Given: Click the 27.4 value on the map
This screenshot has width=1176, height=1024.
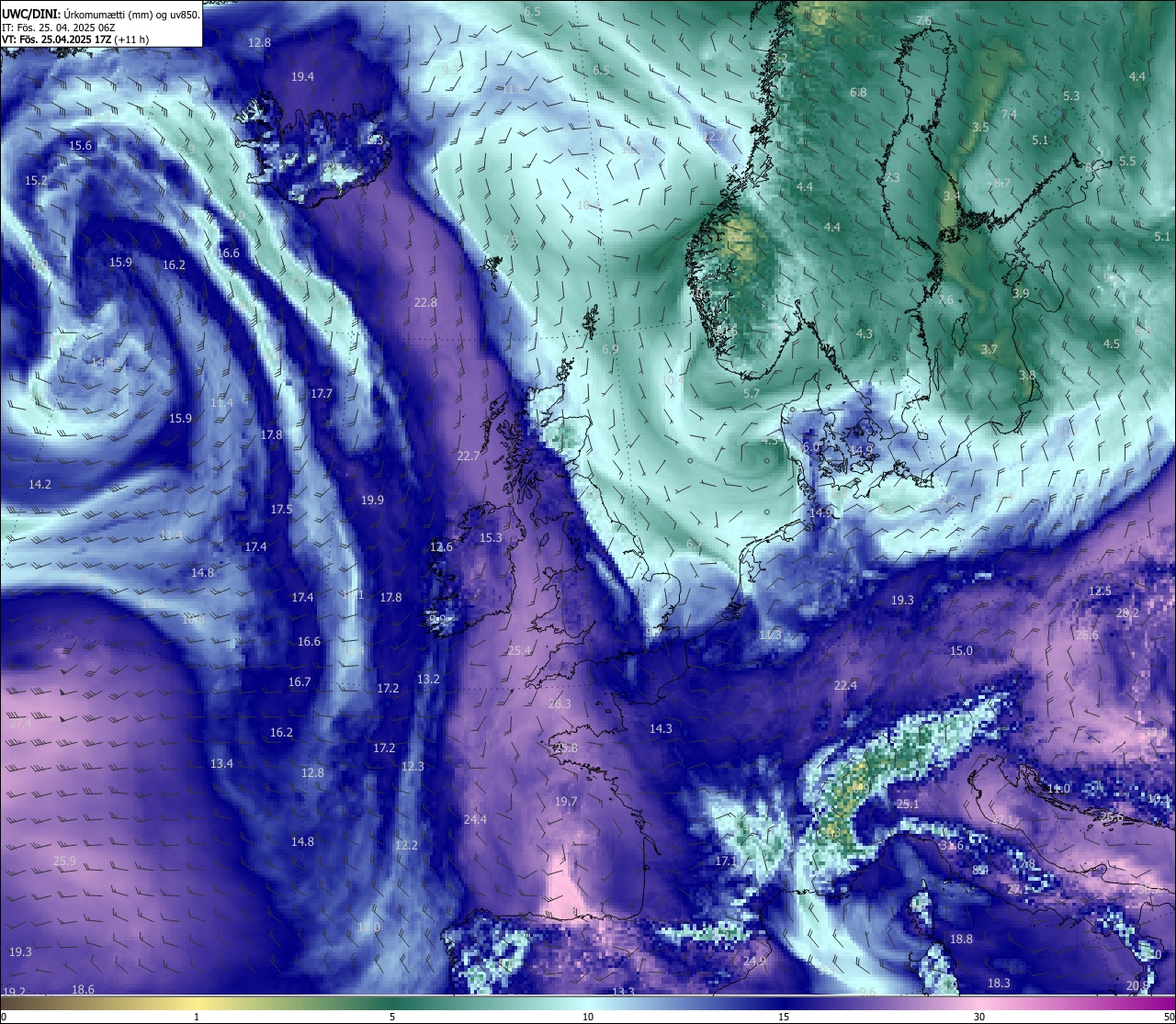Looking at the screenshot, I should pyautogui.click(x=20, y=724).
